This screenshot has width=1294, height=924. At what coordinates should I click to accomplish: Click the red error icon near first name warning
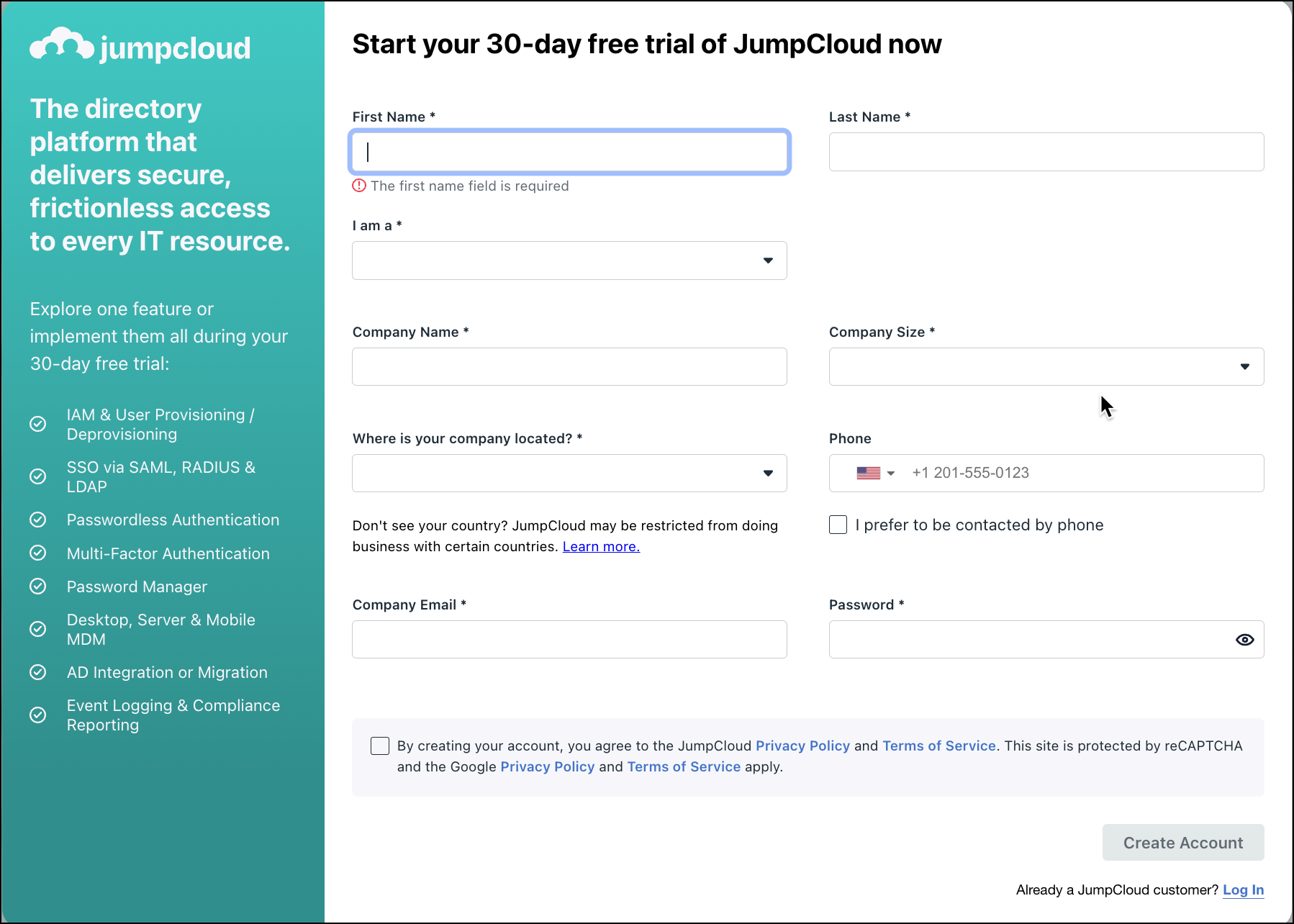(358, 186)
